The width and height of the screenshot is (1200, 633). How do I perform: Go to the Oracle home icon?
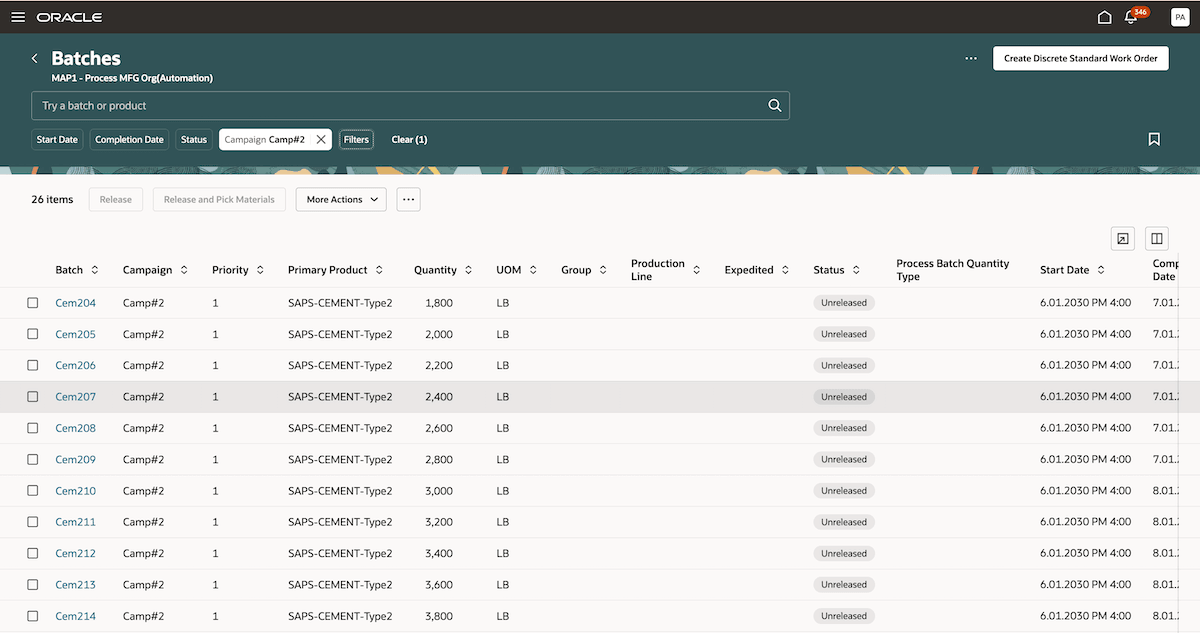click(1104, 17)
